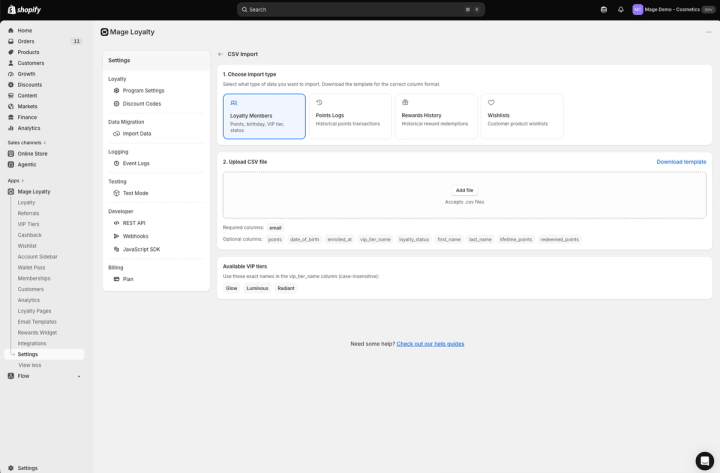Click the Home icon in sidebar
This screenshot has width=720, height=473.
pyautogui.click(x=11, y=30)
